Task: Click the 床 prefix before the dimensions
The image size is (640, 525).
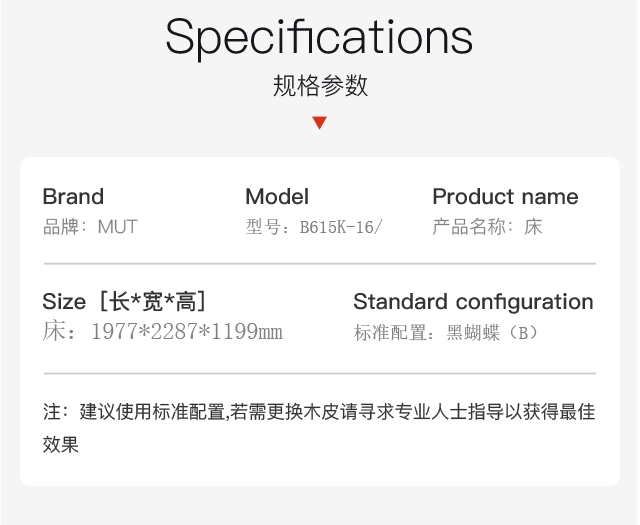Action: pos(54,331)
